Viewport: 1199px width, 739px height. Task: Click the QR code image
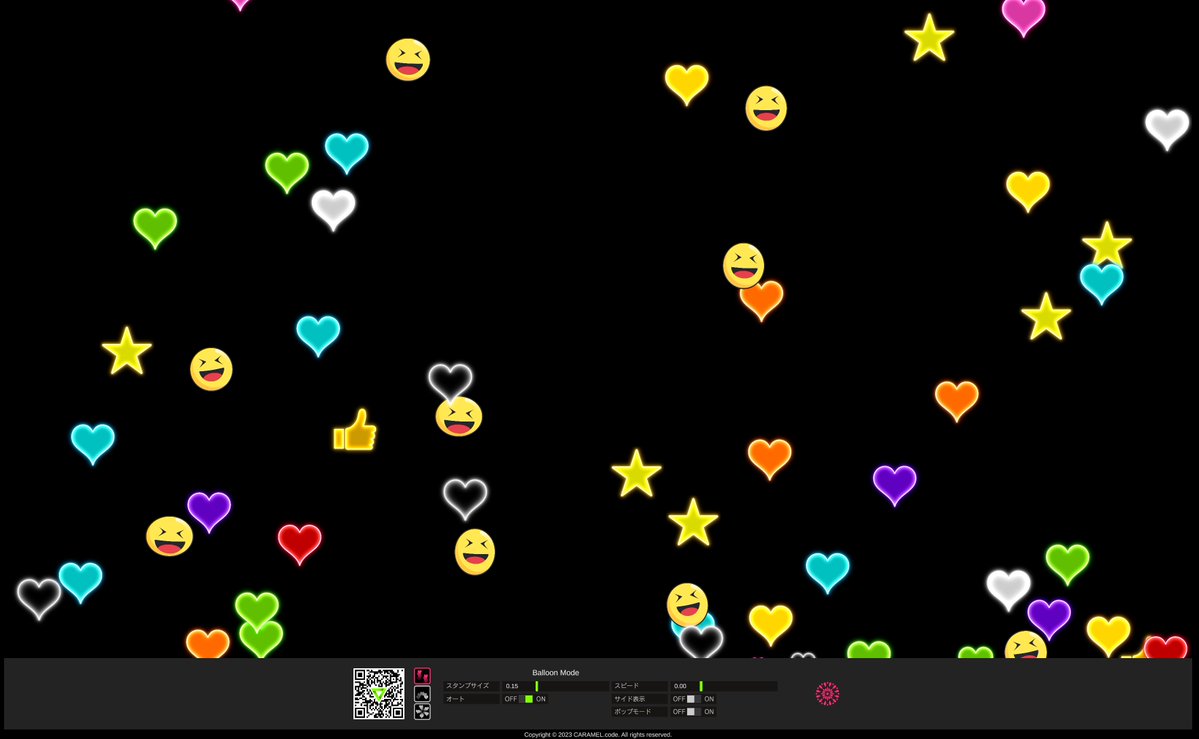coord(379,694)
